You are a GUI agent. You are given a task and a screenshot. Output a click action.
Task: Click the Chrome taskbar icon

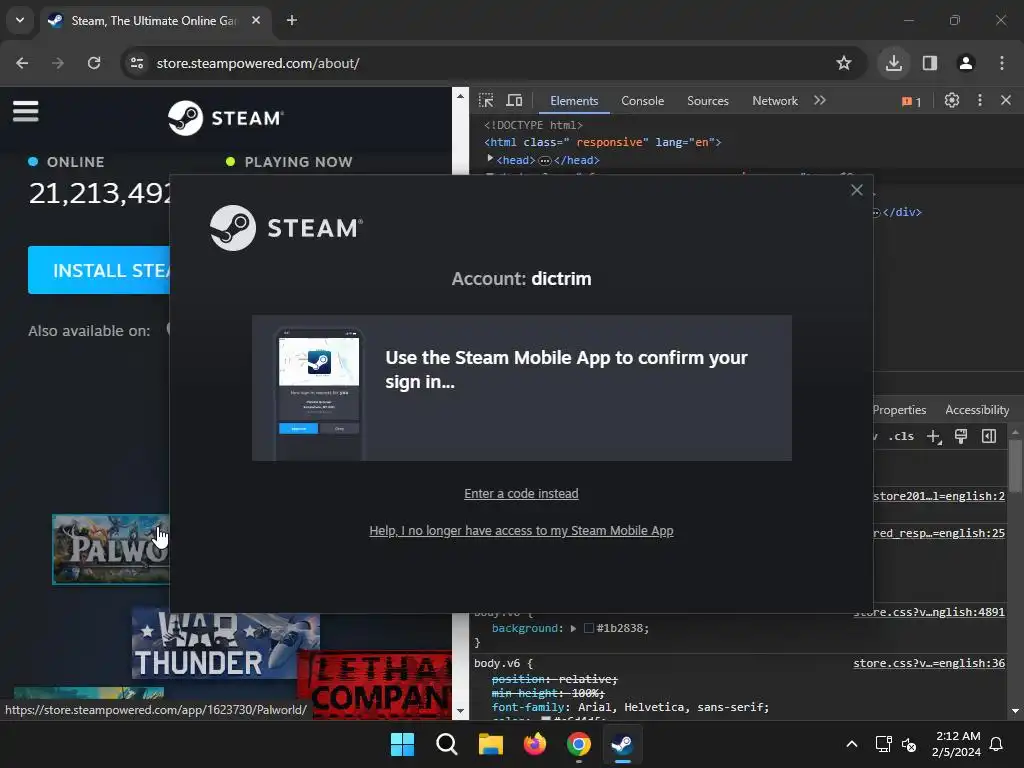click(x=579, y=744)
